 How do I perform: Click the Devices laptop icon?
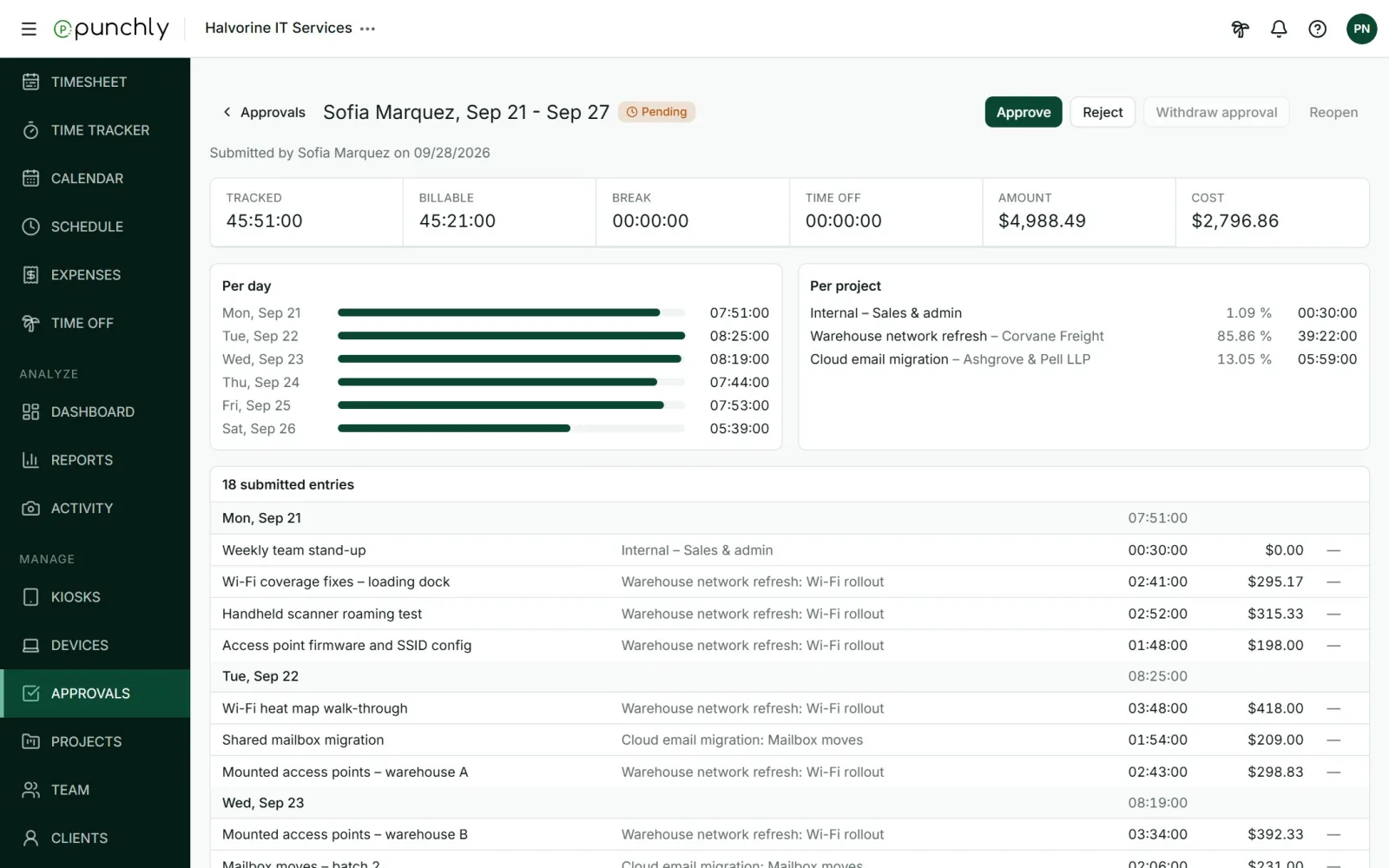pos(30,646)
